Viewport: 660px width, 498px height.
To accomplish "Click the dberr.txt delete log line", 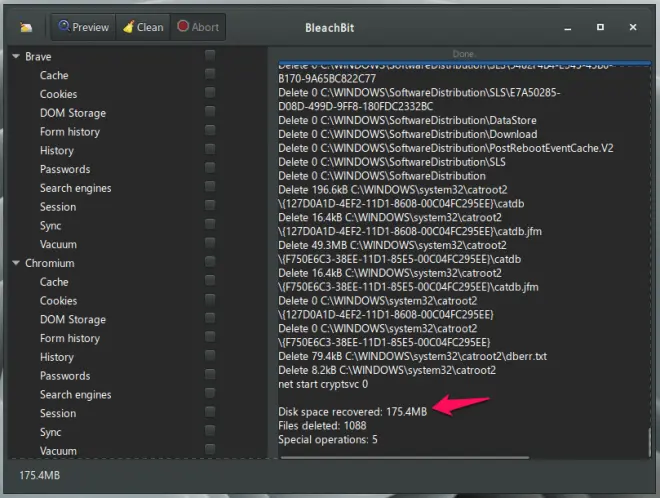I will pos(412,356).
